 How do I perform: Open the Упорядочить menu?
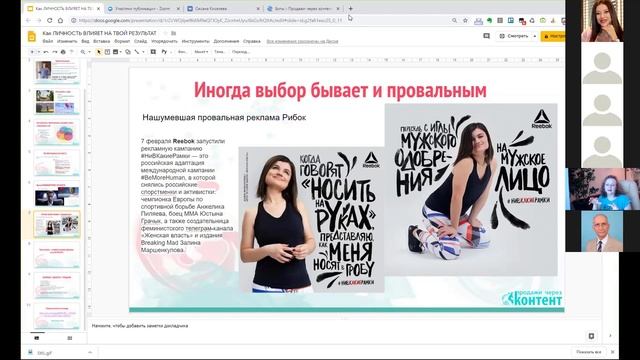pyautogui.click(x=164, y=41)
